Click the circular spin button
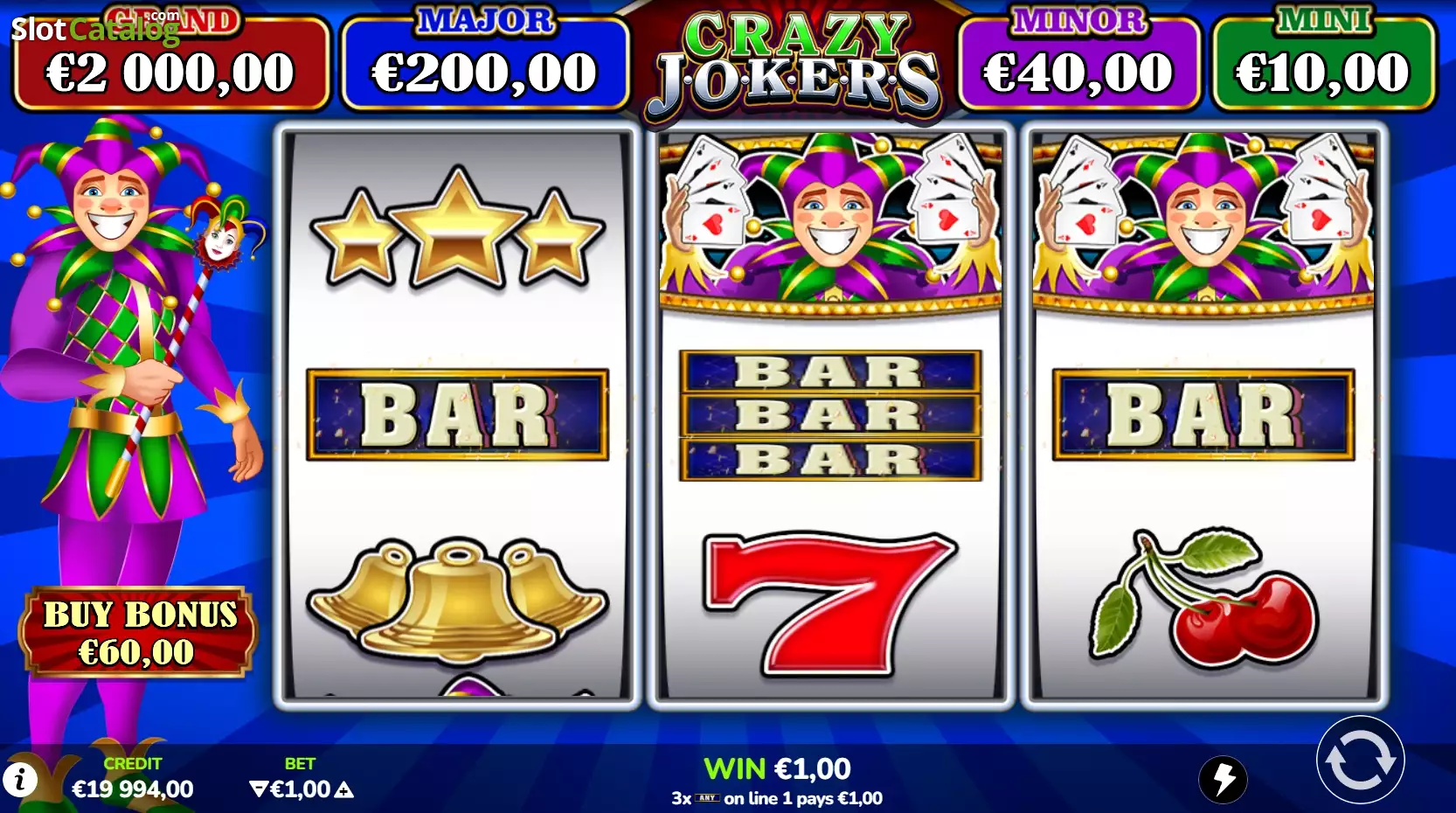Screen dimensions: 1456x813 pyautogui.click(x=1360, y=761)
